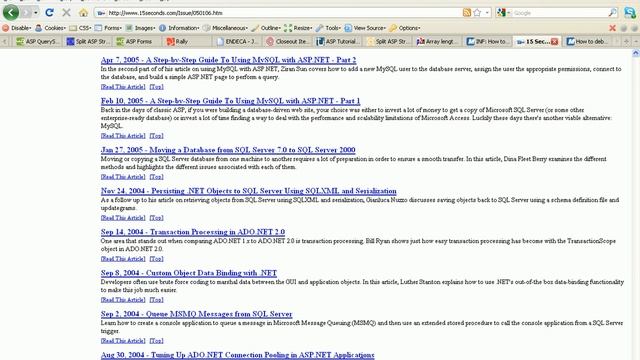The width and height of the screenshot is (640, 360).
Task: Click the red X error indicator icon
Action: [x=612, y=28]
